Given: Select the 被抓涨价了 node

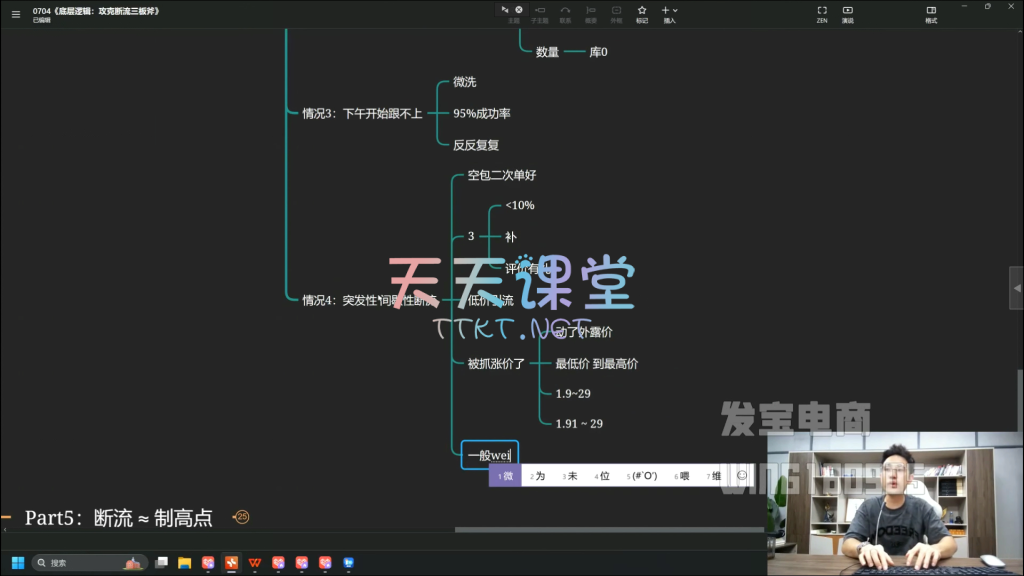Looking at the screenshot, I should tap(496, 364).
